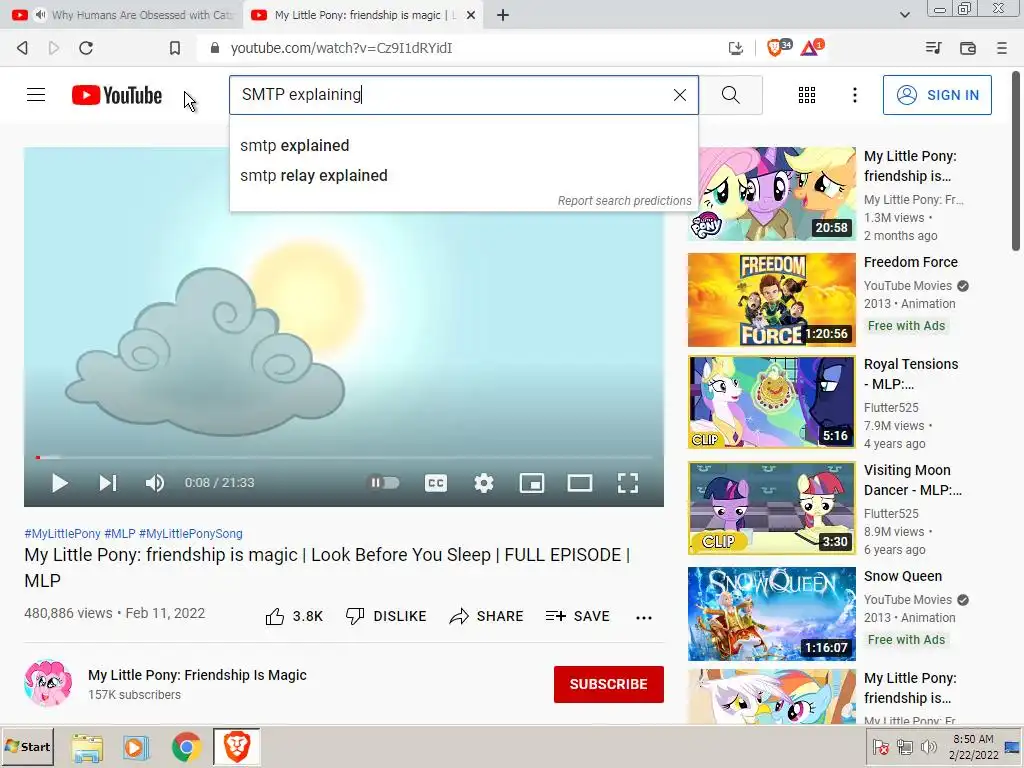
Task: Open a new browser tab
Action: point(502,15)
